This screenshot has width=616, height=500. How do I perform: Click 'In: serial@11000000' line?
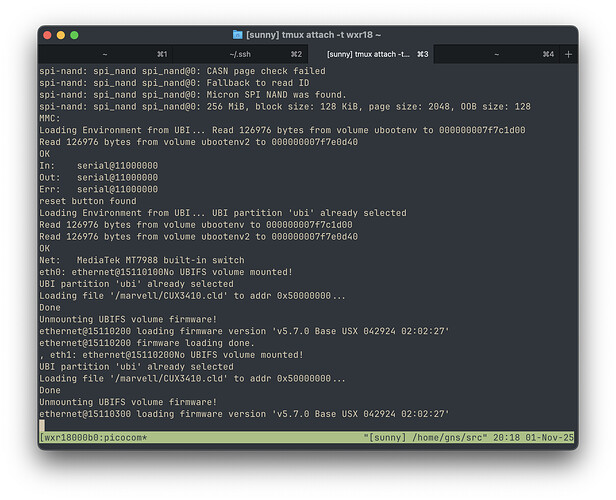(x=99, y=166)
